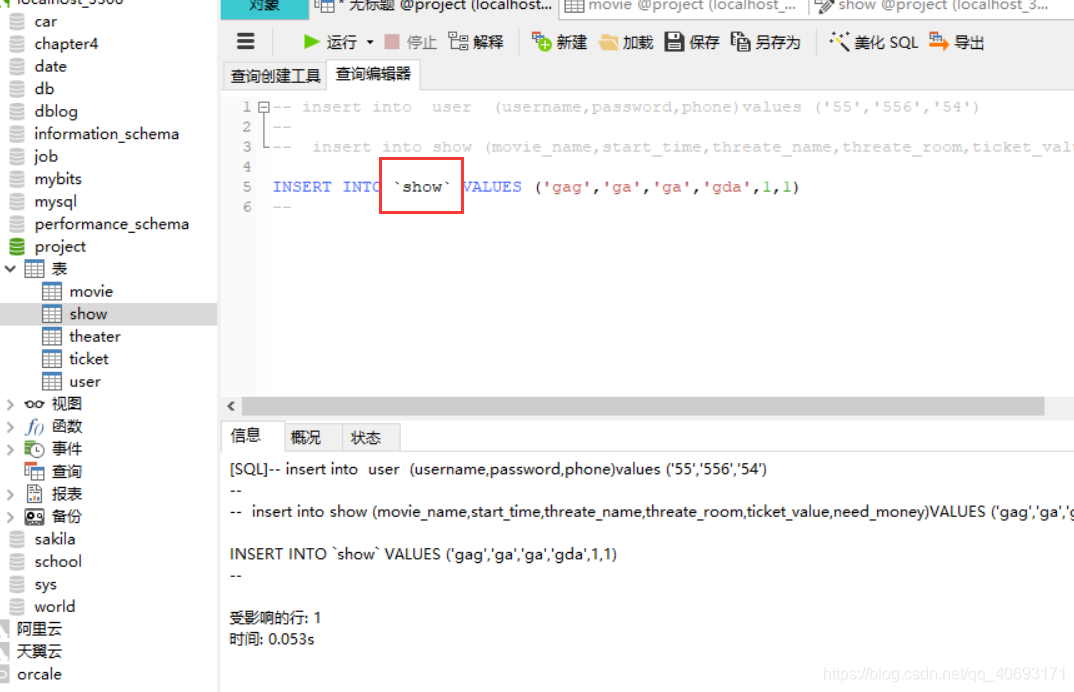The image size is (1074, 692).
Task: Select the 查询 queries node
Action: (66, 472)
